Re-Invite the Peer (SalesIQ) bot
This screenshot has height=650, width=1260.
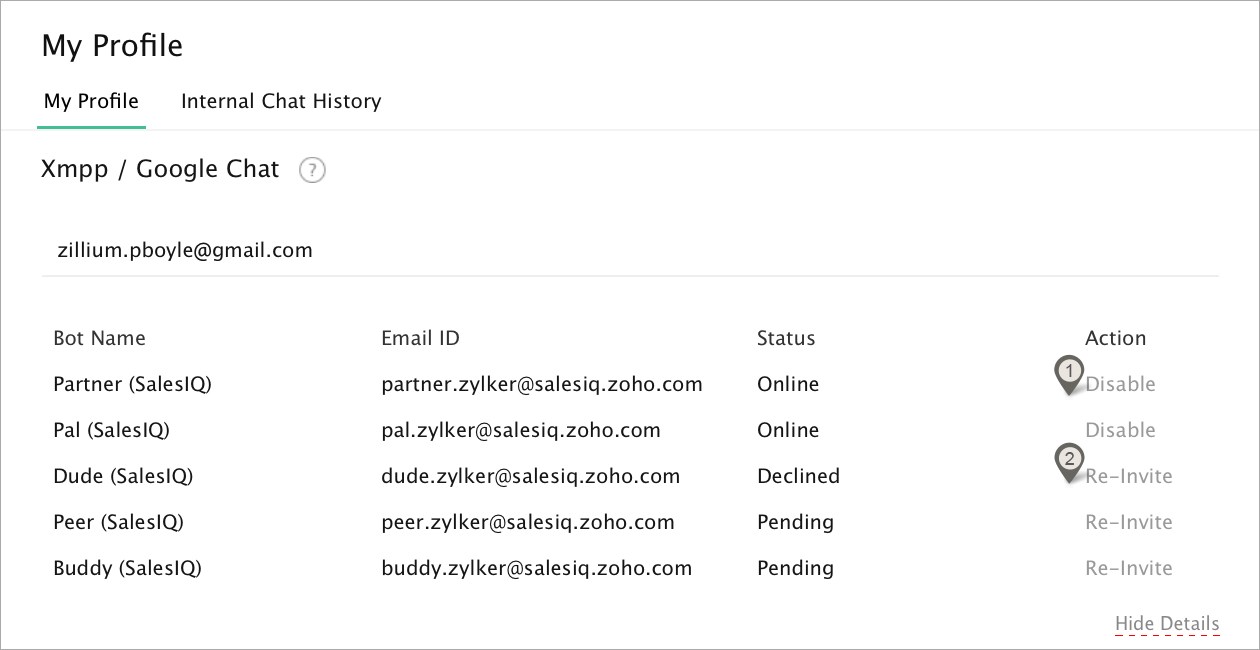point(1129,522)
